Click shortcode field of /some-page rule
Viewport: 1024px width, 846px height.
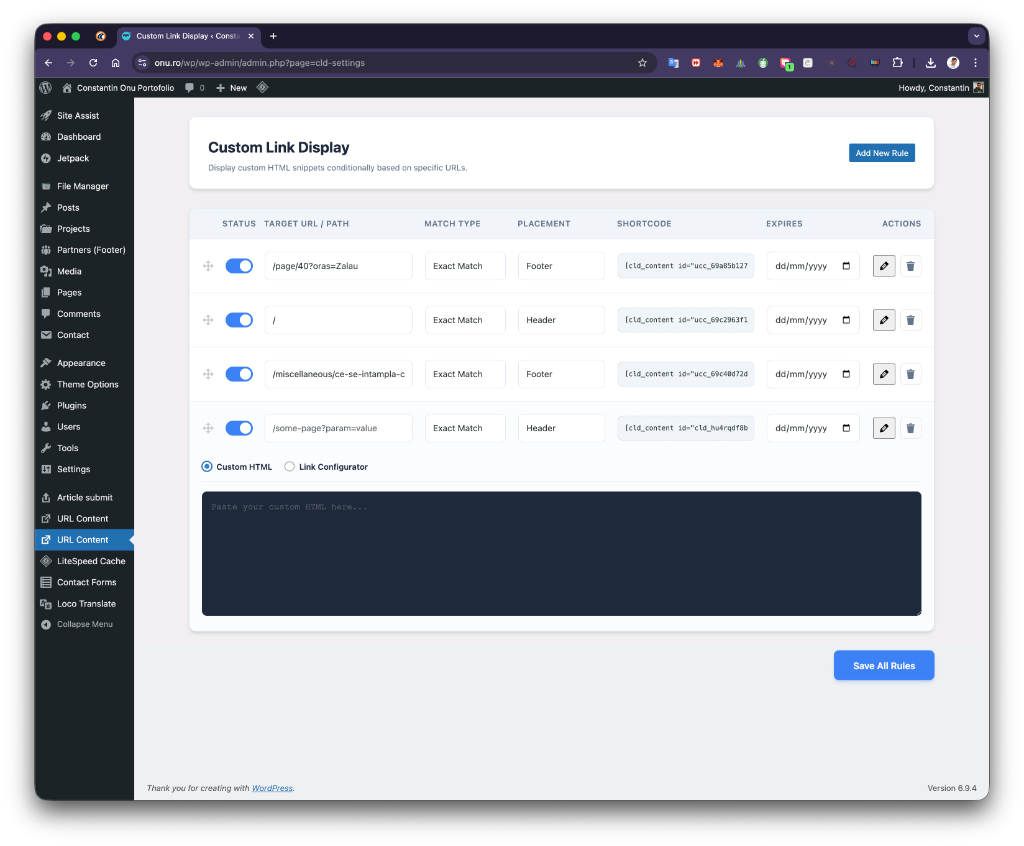(686, 429)
